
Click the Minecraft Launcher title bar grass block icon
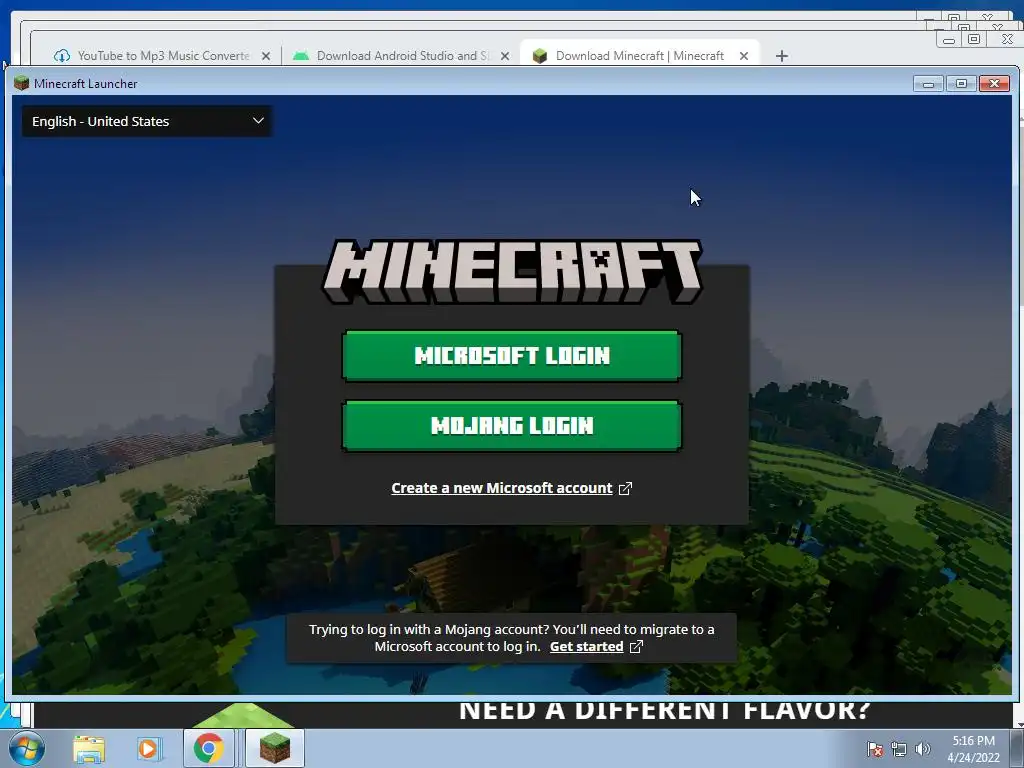coord(22,83)
